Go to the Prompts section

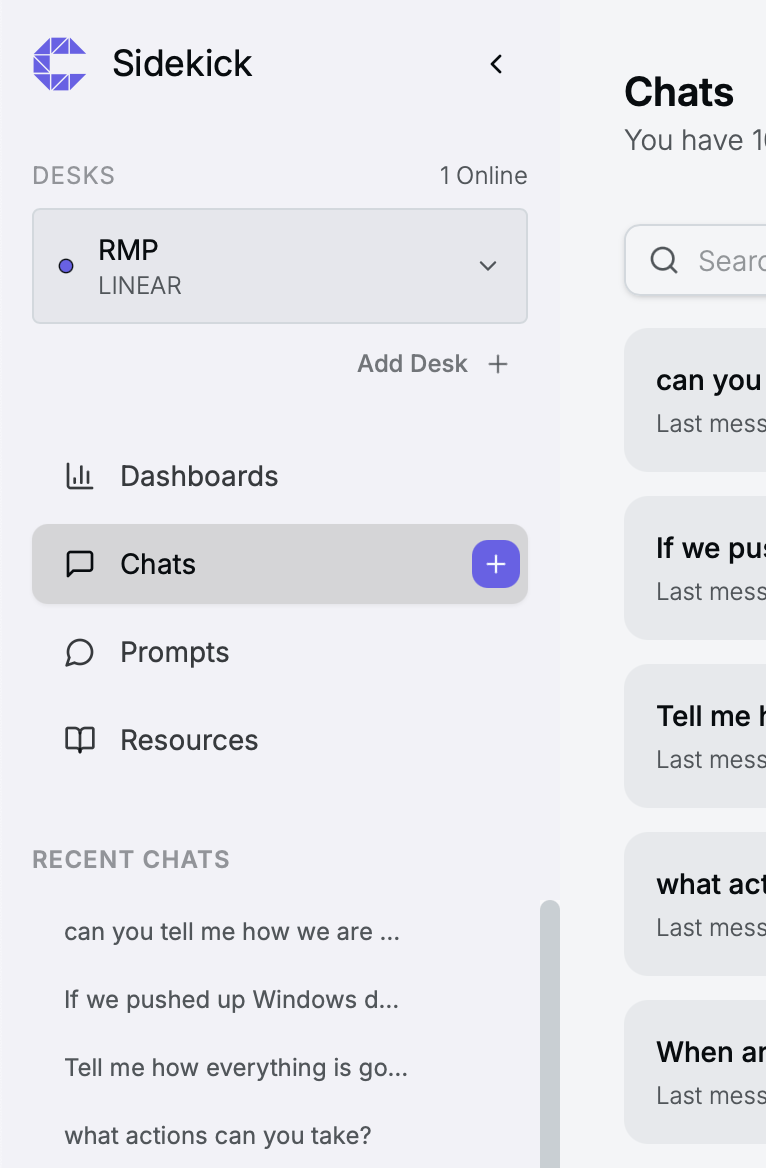[x=175, y=652]
